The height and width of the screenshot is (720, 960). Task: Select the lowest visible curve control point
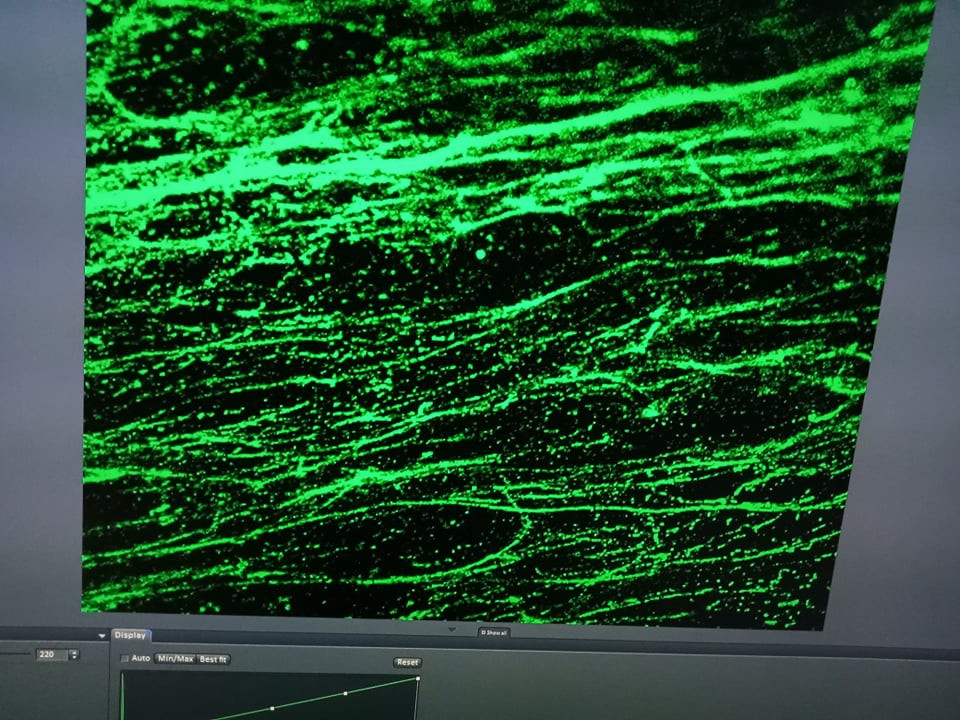pyautogui.click(x=272, y=708)
